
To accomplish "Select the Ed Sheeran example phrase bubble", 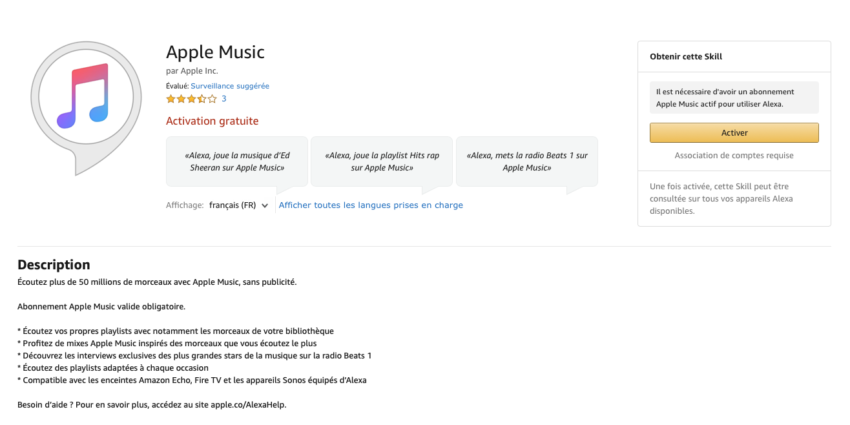I will (x=237, y=162).
